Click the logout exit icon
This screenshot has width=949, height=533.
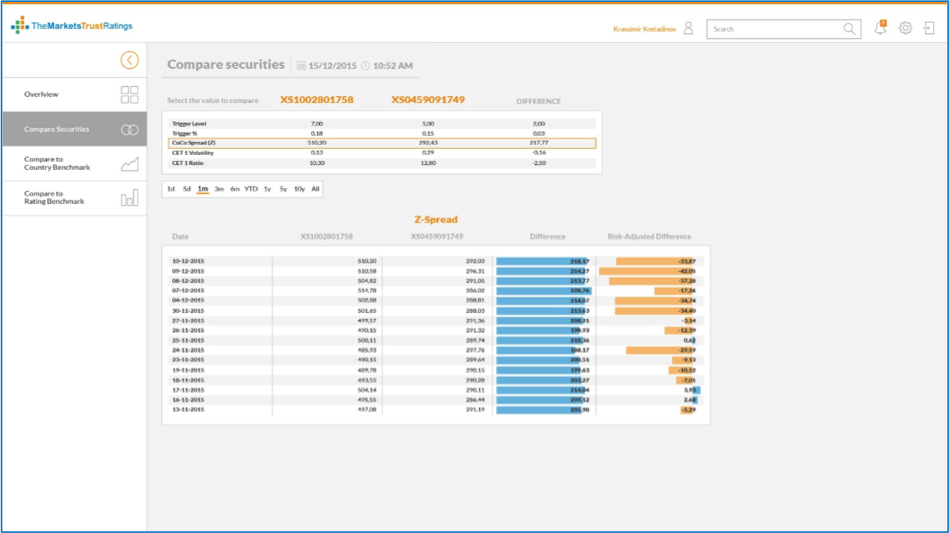[x=929, y=28]
